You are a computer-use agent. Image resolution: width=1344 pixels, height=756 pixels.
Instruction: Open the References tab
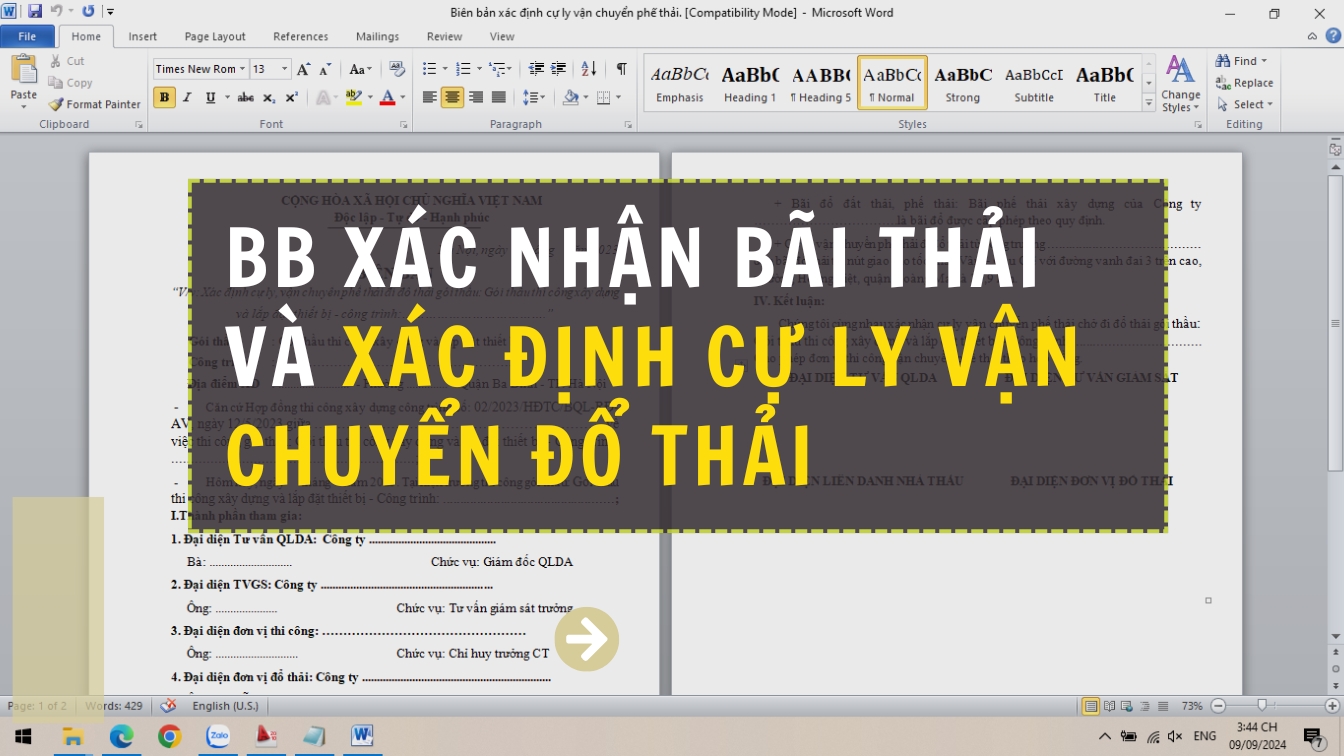point(301,36)
